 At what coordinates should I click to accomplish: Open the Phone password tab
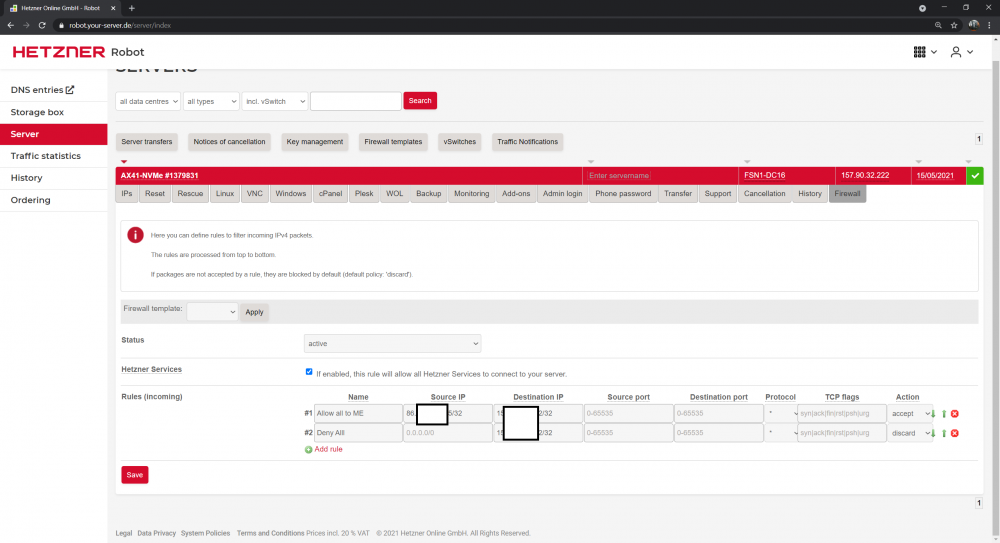click(623, 194)
